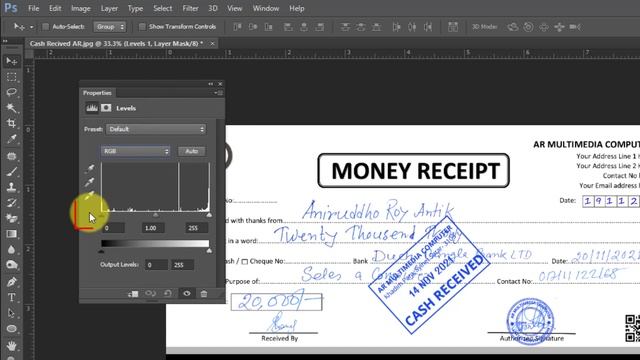Open the View menu
640x360 pixels.
pyautogui.click(x=234, y=8)
